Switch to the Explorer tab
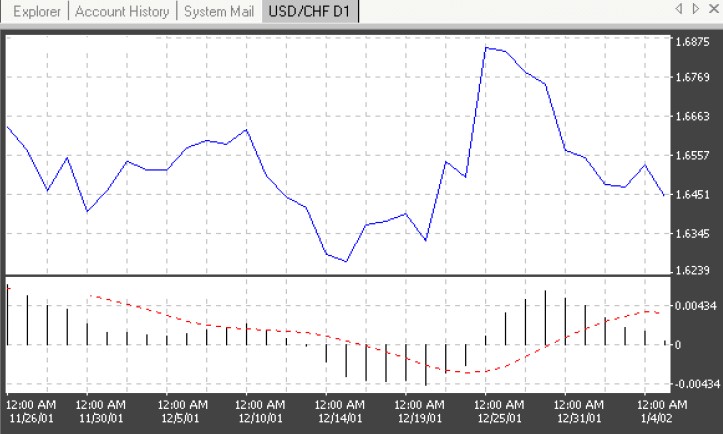Screen dimensions: 723x434 (36, 11)
